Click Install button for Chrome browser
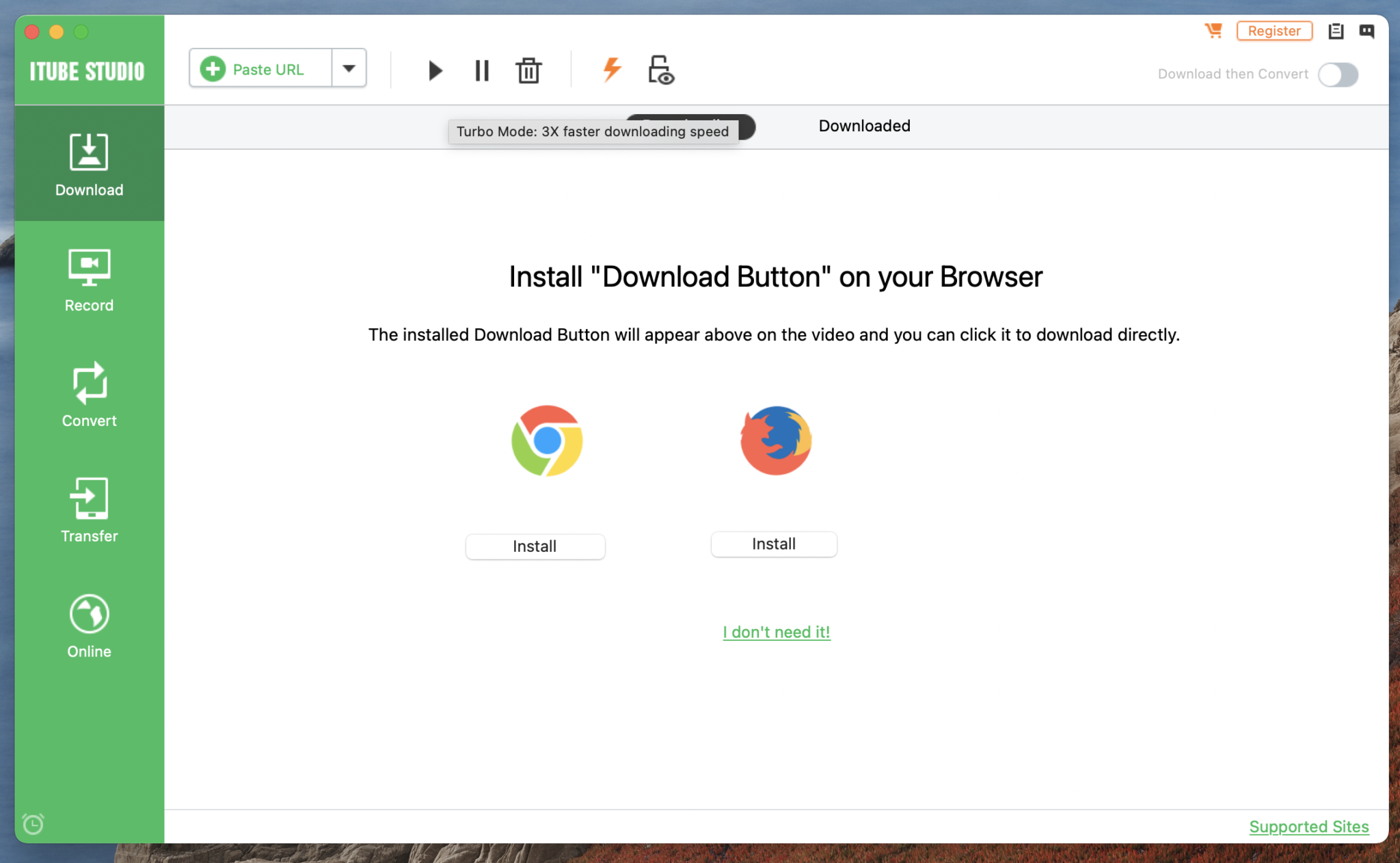 (535, 546)
